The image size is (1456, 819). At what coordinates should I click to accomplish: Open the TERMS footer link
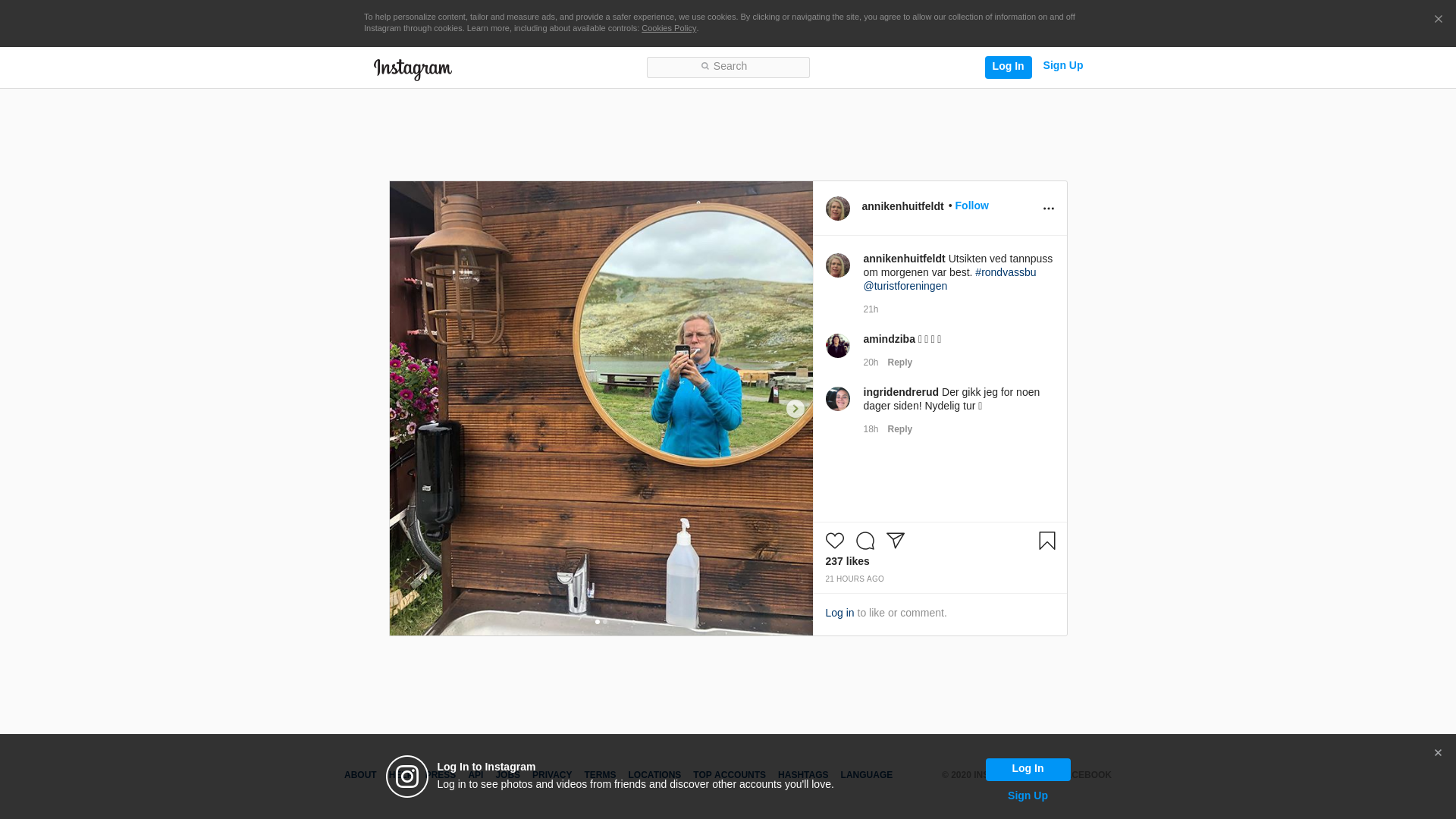click(x=599, y=775)
